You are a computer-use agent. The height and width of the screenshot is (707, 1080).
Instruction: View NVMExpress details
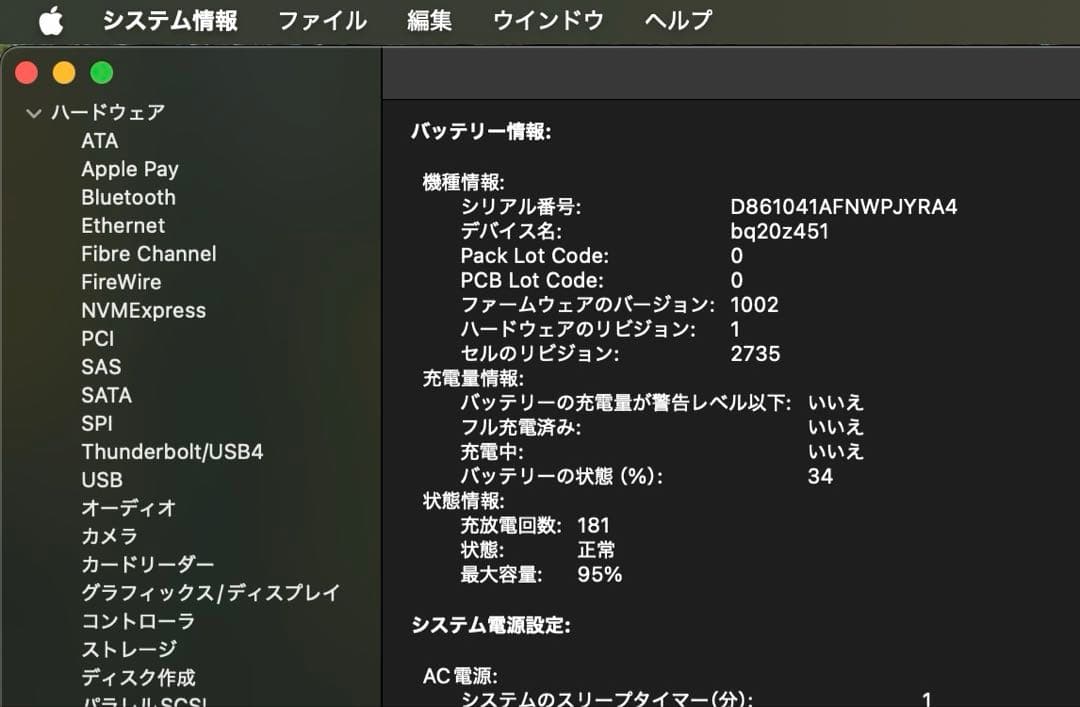point(142,310)
